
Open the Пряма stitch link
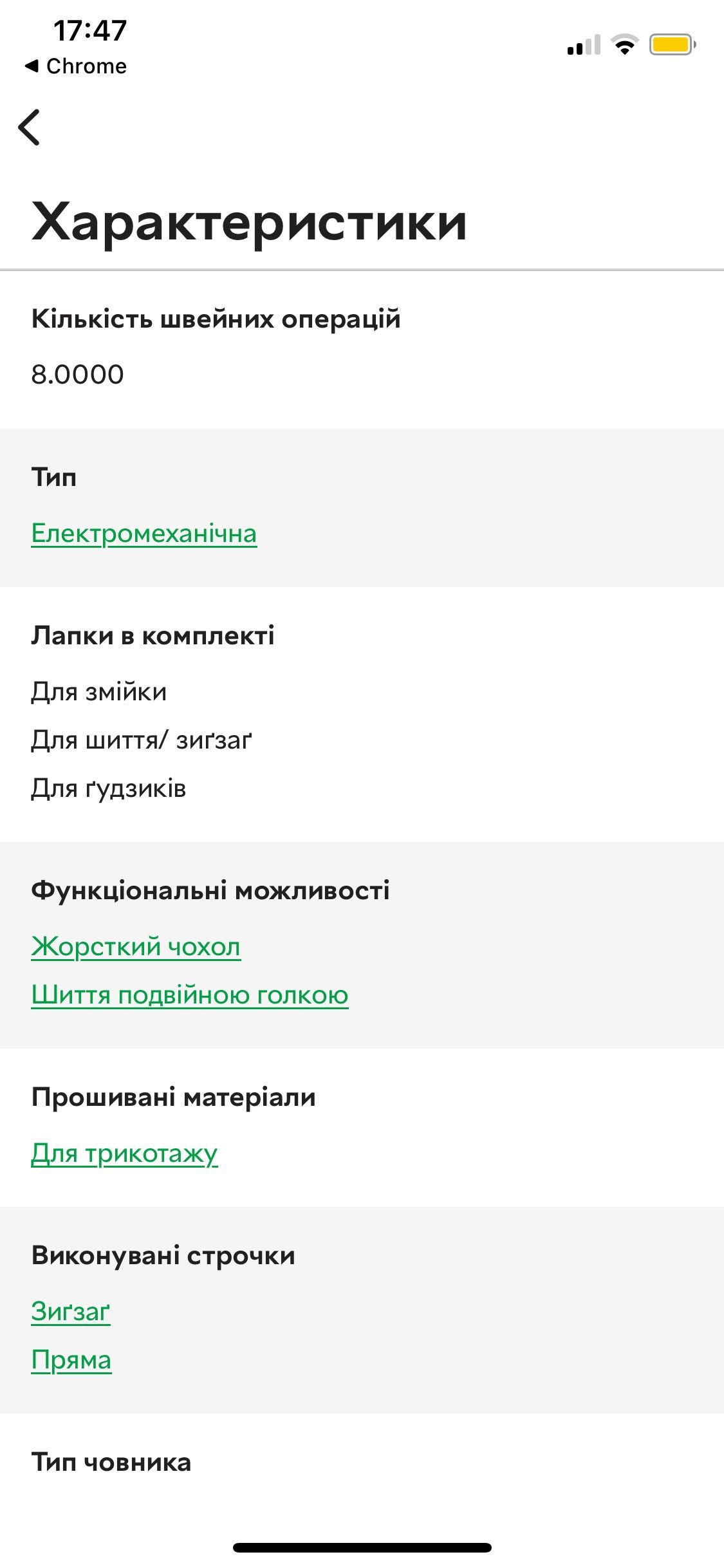click(71, 1360)
